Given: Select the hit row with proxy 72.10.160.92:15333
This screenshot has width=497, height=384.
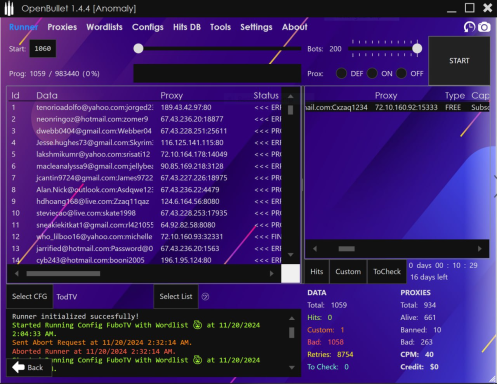Looking at the screenshot, I should point(397,107).
